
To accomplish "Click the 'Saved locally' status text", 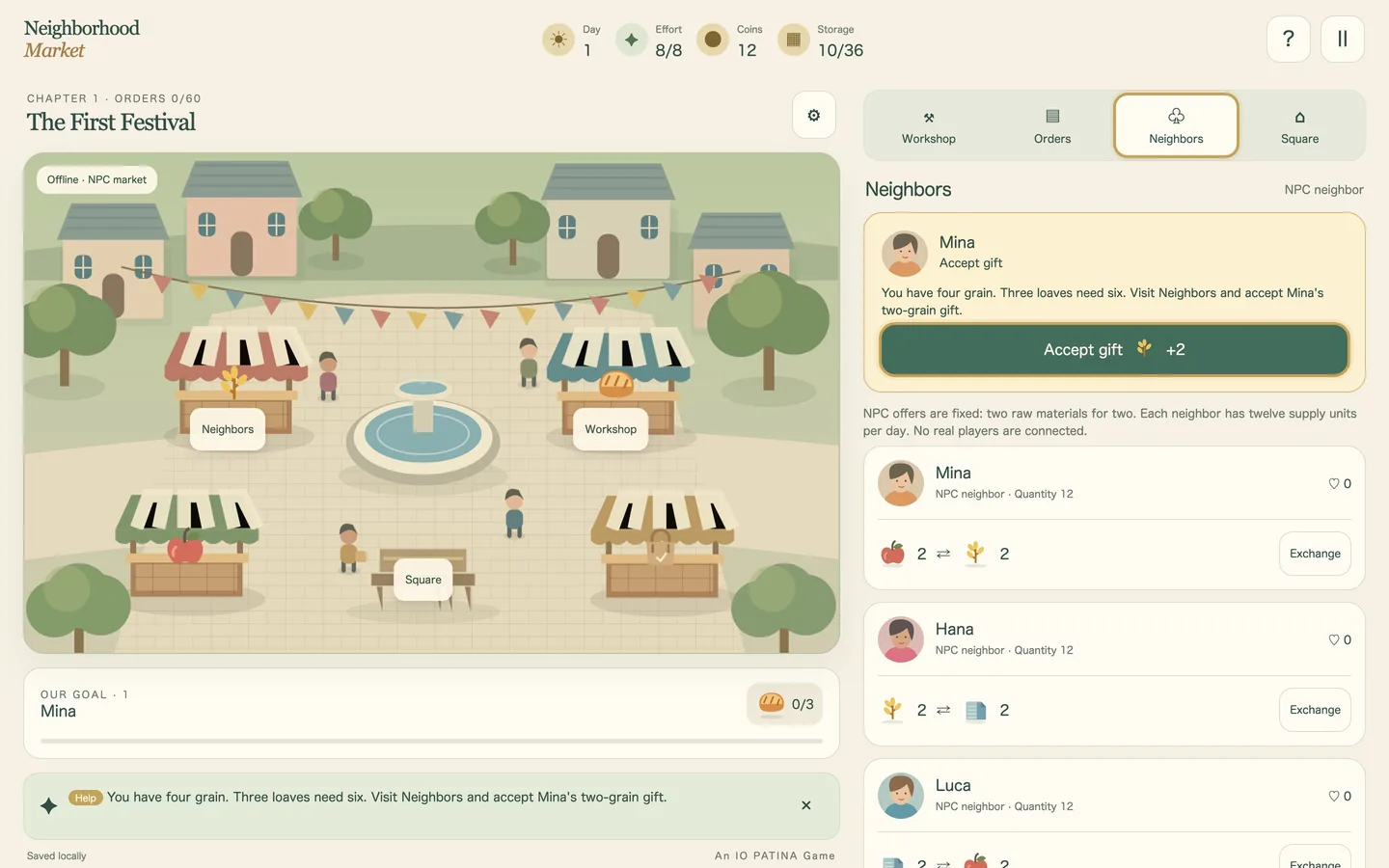I will point(56,856).
